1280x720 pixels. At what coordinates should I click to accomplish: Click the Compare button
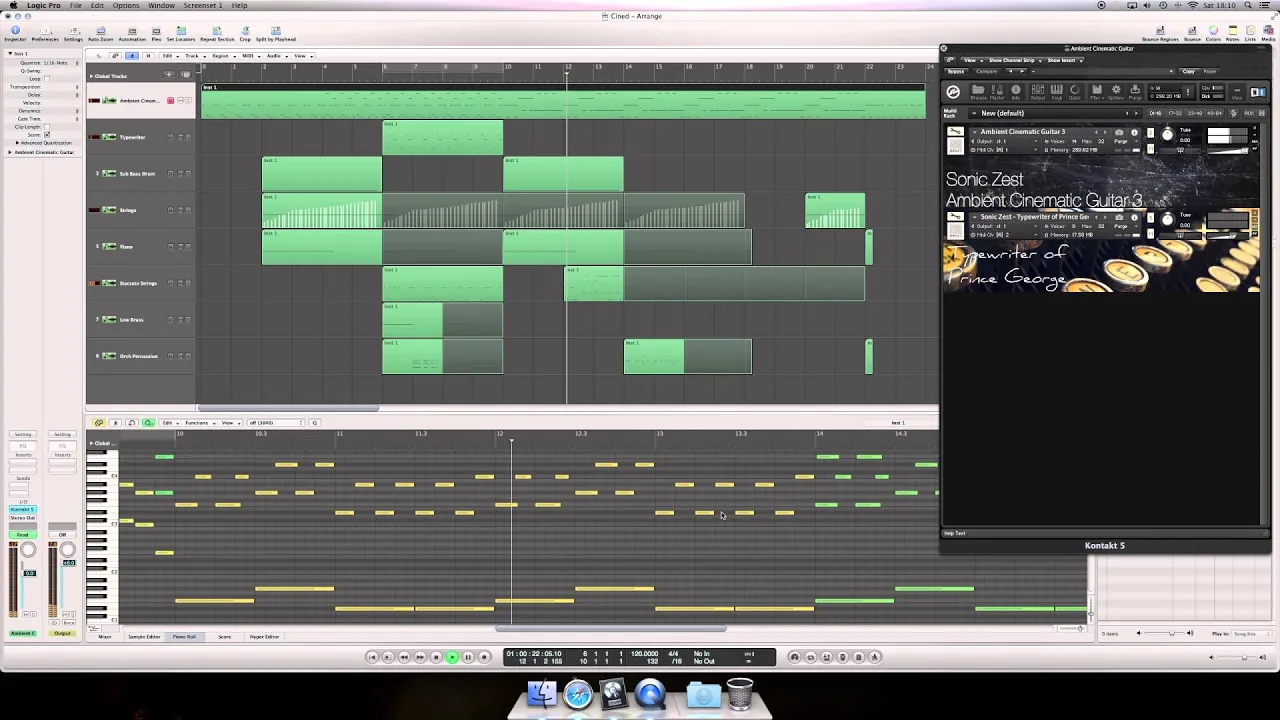(987, 71)
